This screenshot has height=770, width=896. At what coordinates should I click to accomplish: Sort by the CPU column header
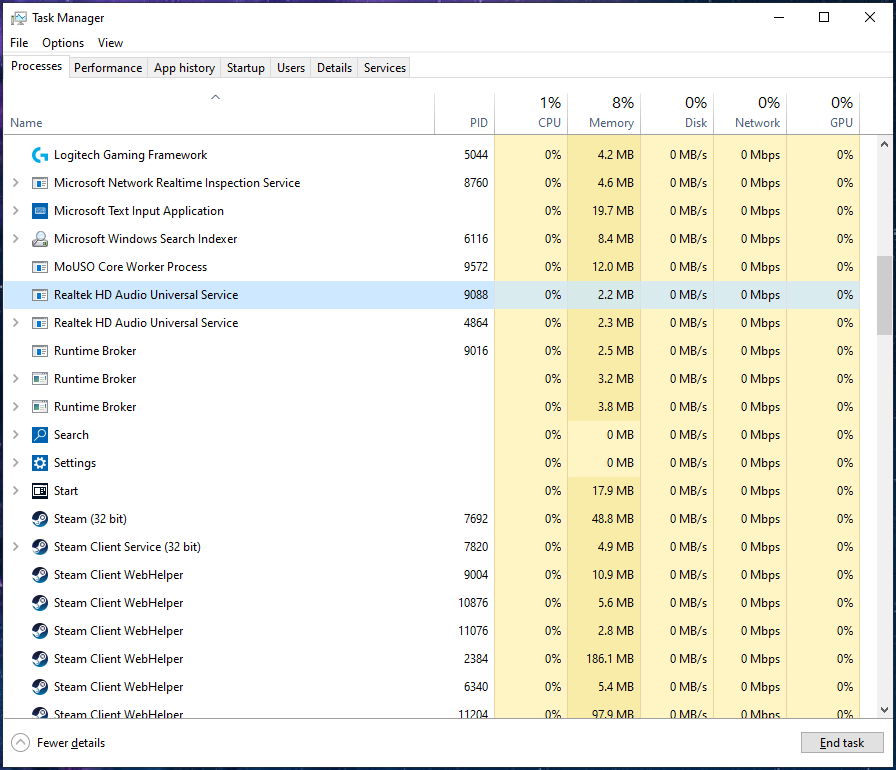531,114
